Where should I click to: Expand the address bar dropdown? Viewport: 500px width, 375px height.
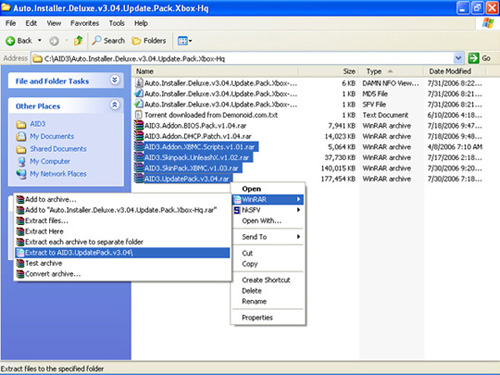tap(458, 58)
